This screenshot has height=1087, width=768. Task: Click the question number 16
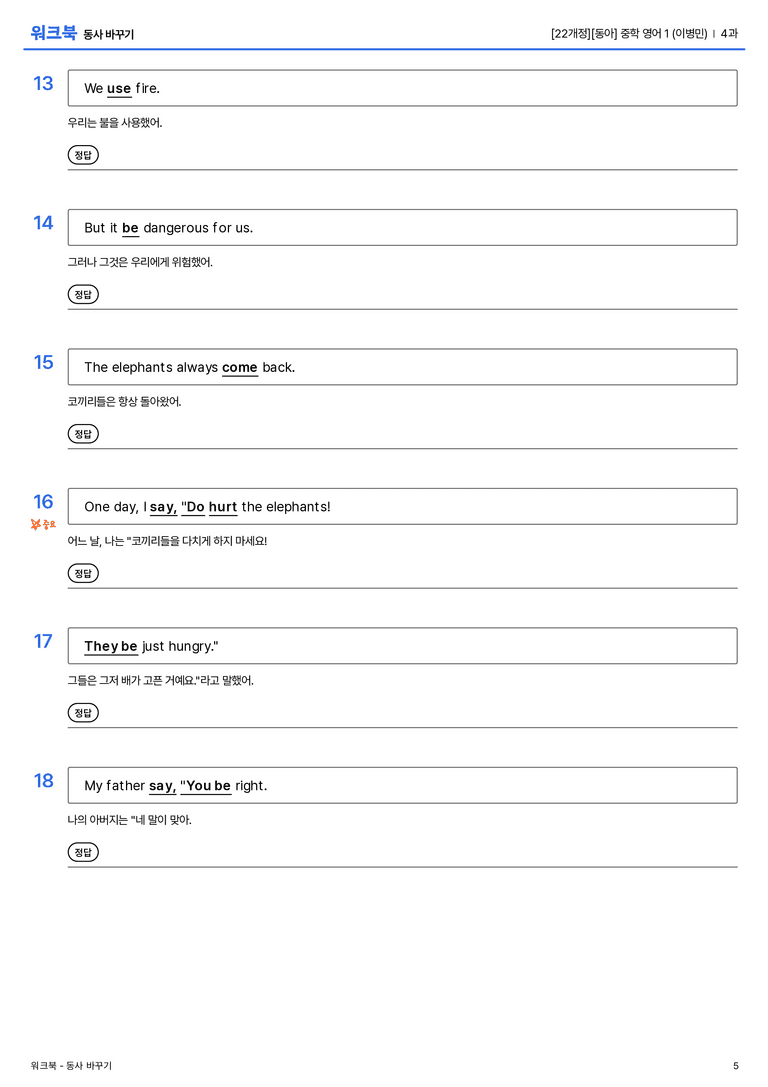coord(43,501)
